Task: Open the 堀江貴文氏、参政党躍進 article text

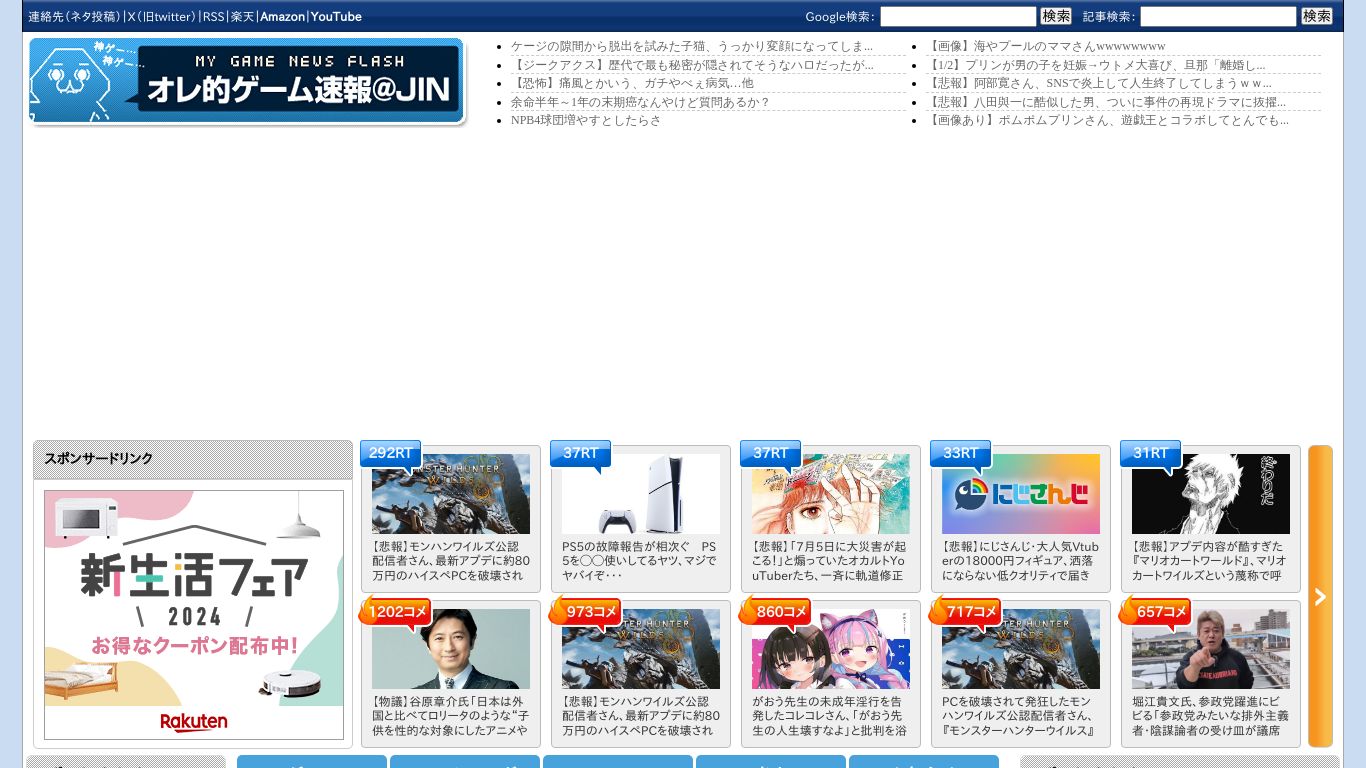Action: [x=1211, y=716]
